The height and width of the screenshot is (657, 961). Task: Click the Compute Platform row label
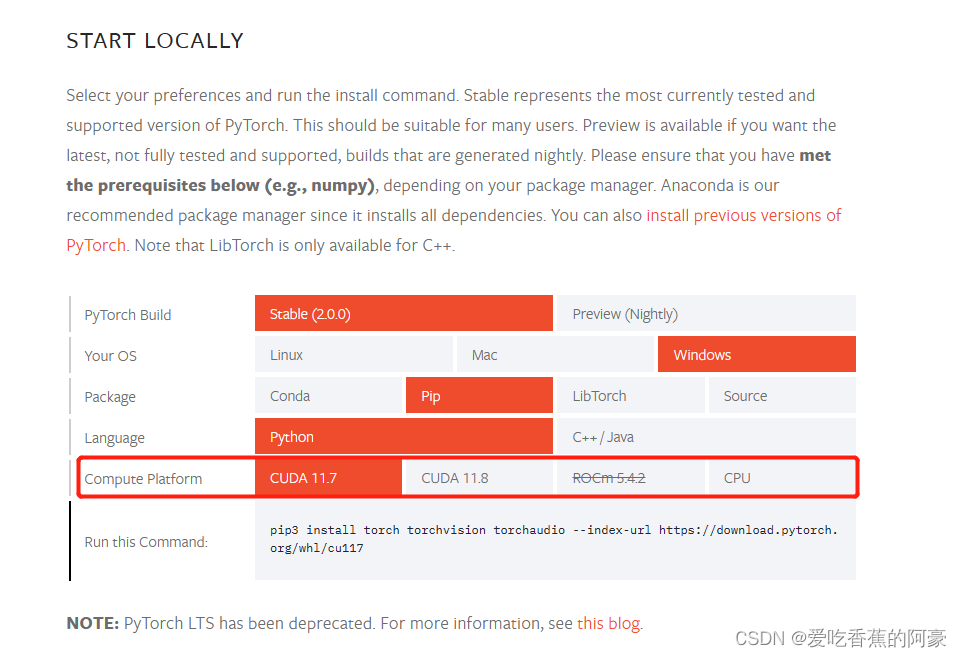pos(143,479)
